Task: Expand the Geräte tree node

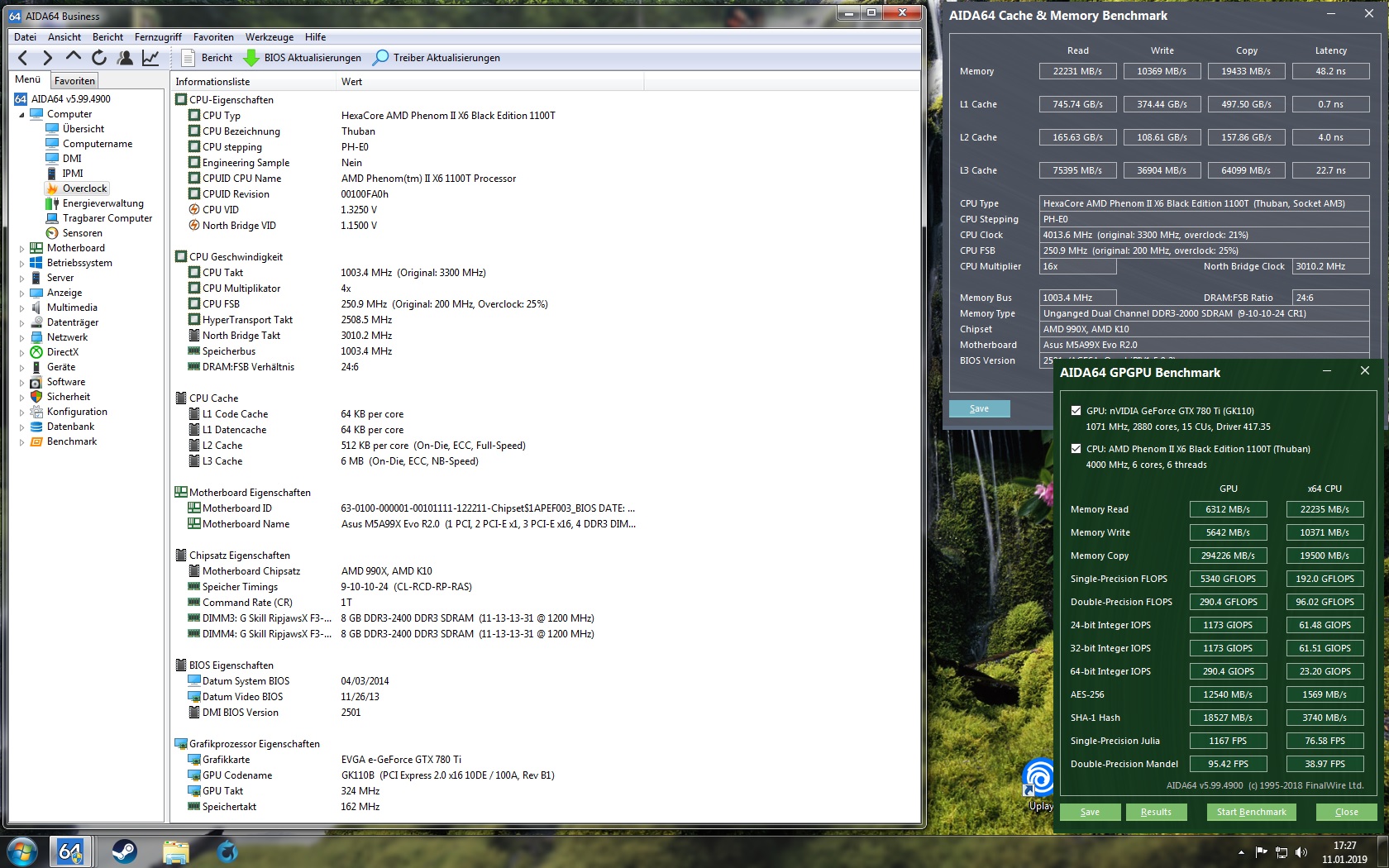Action: point(21,368)
